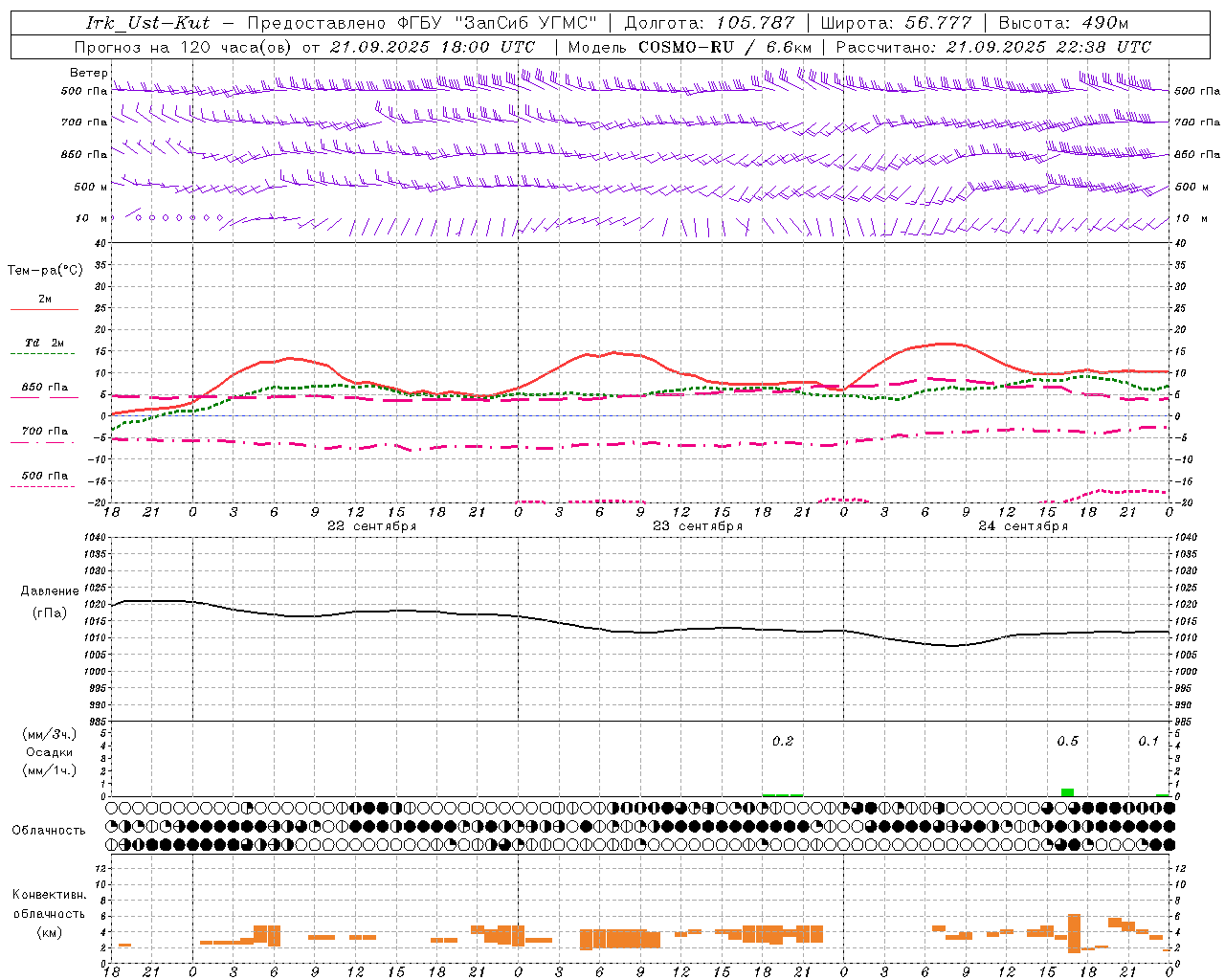Image resolution: width=1225 pixels, height=980 pixels.
Task: Click the longitude value Долгота: 105.787
Action: coord(709,23)
